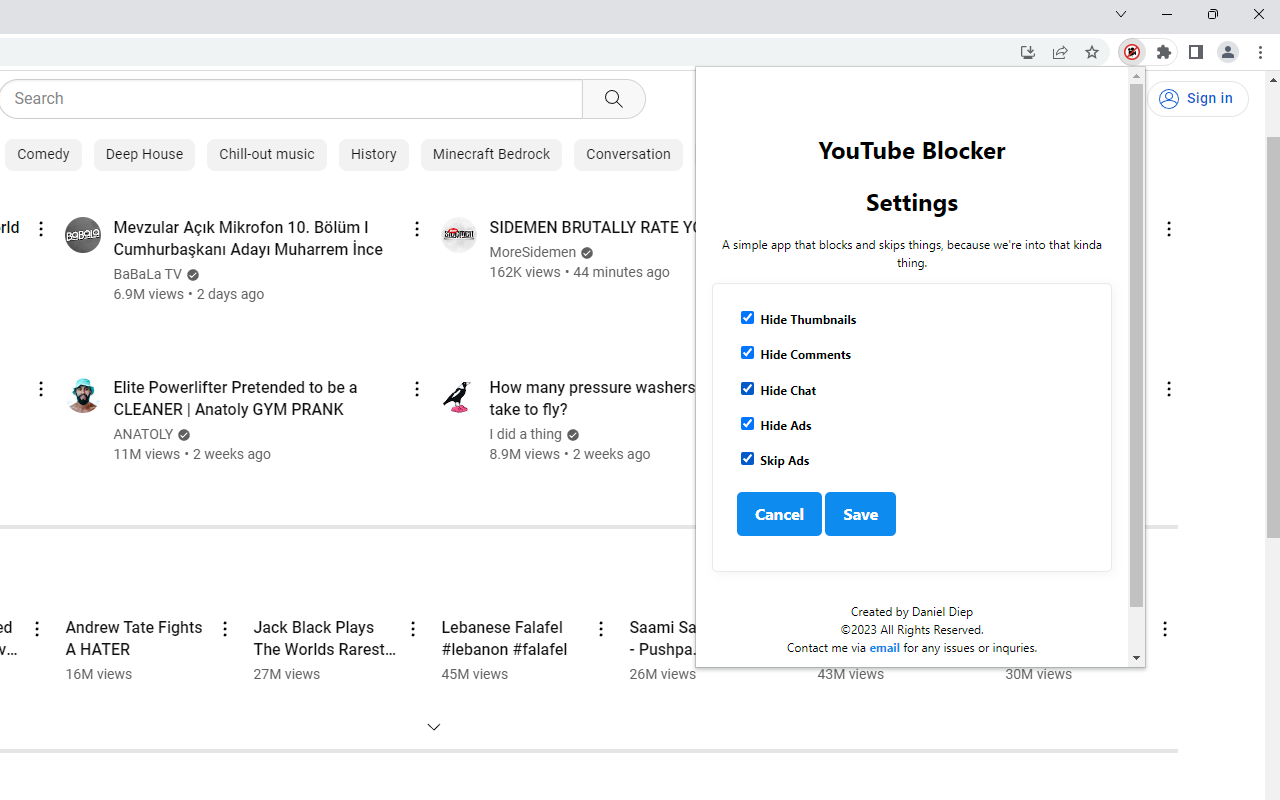Open options for Lebanese Falafel short
1280x800 pixels.
(x=601, y=629)
